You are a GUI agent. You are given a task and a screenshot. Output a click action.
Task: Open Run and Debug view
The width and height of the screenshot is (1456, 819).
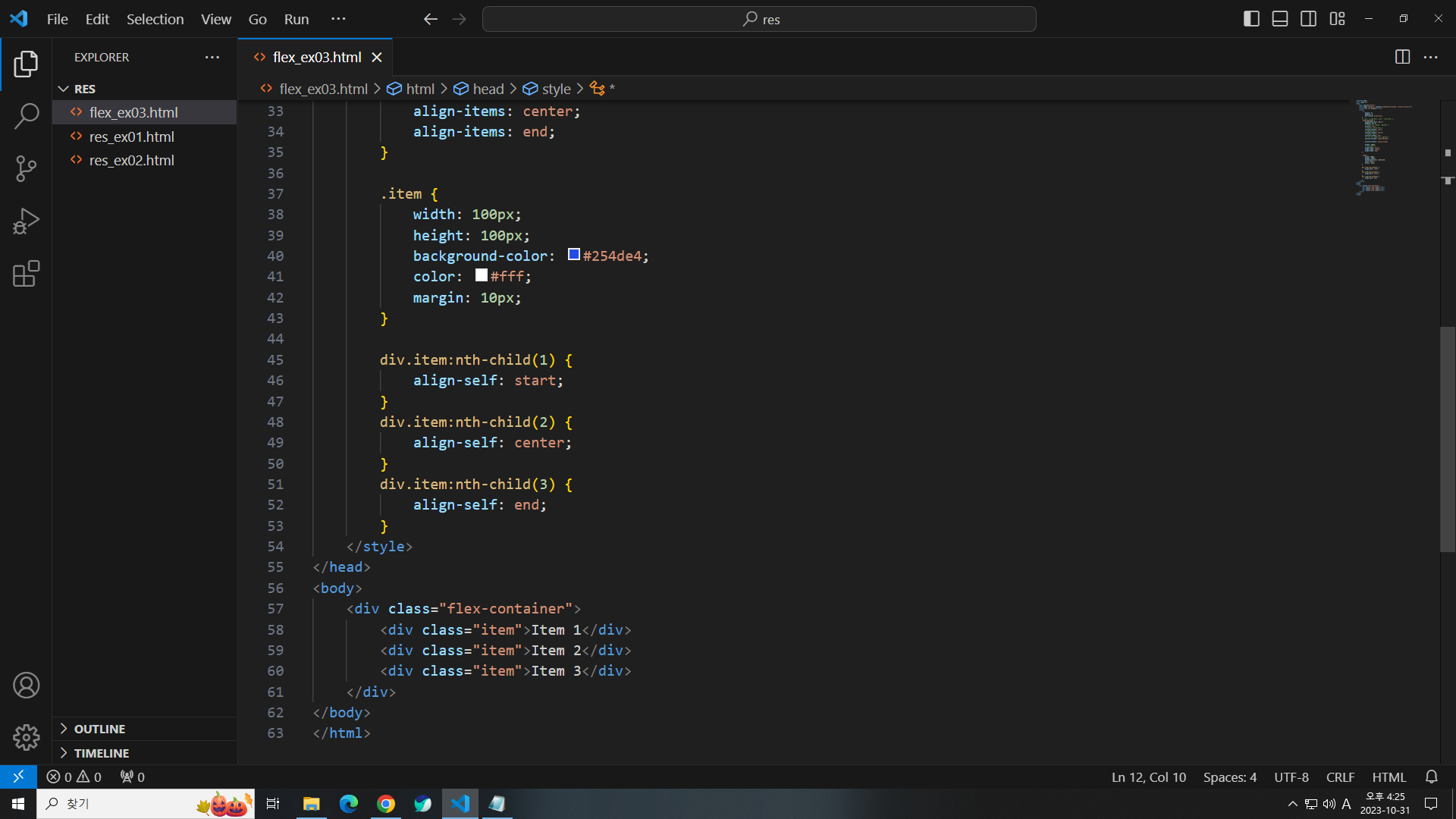click(x=26, y=221)
